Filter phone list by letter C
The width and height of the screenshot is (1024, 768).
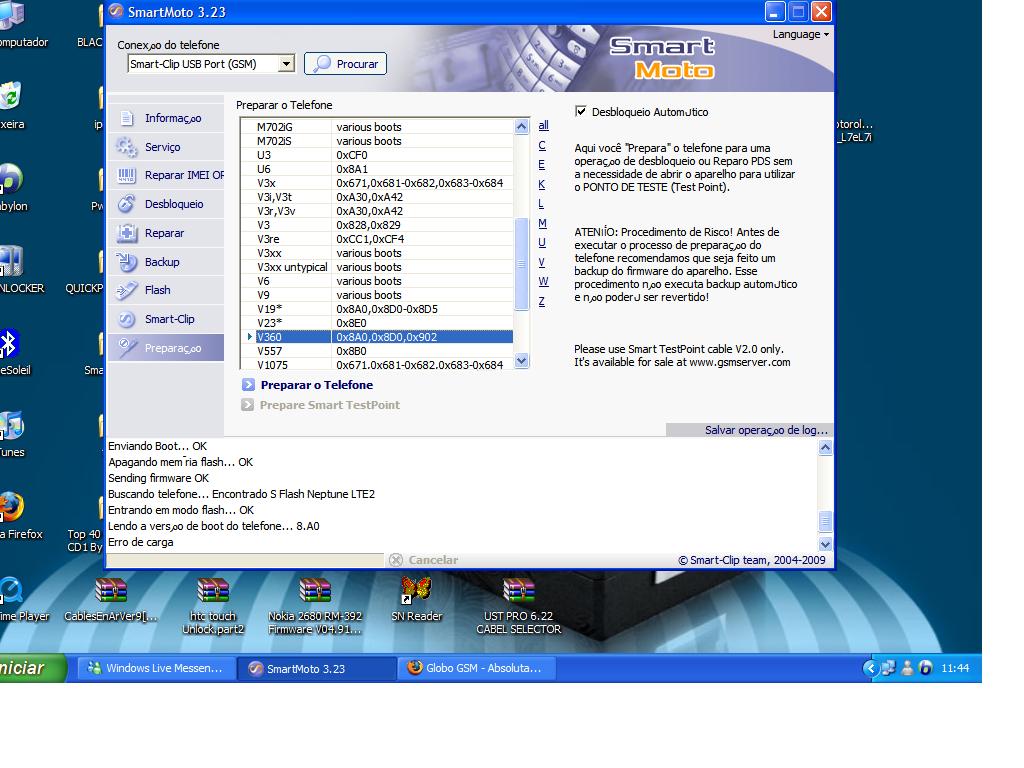click(x=542, y=145)
